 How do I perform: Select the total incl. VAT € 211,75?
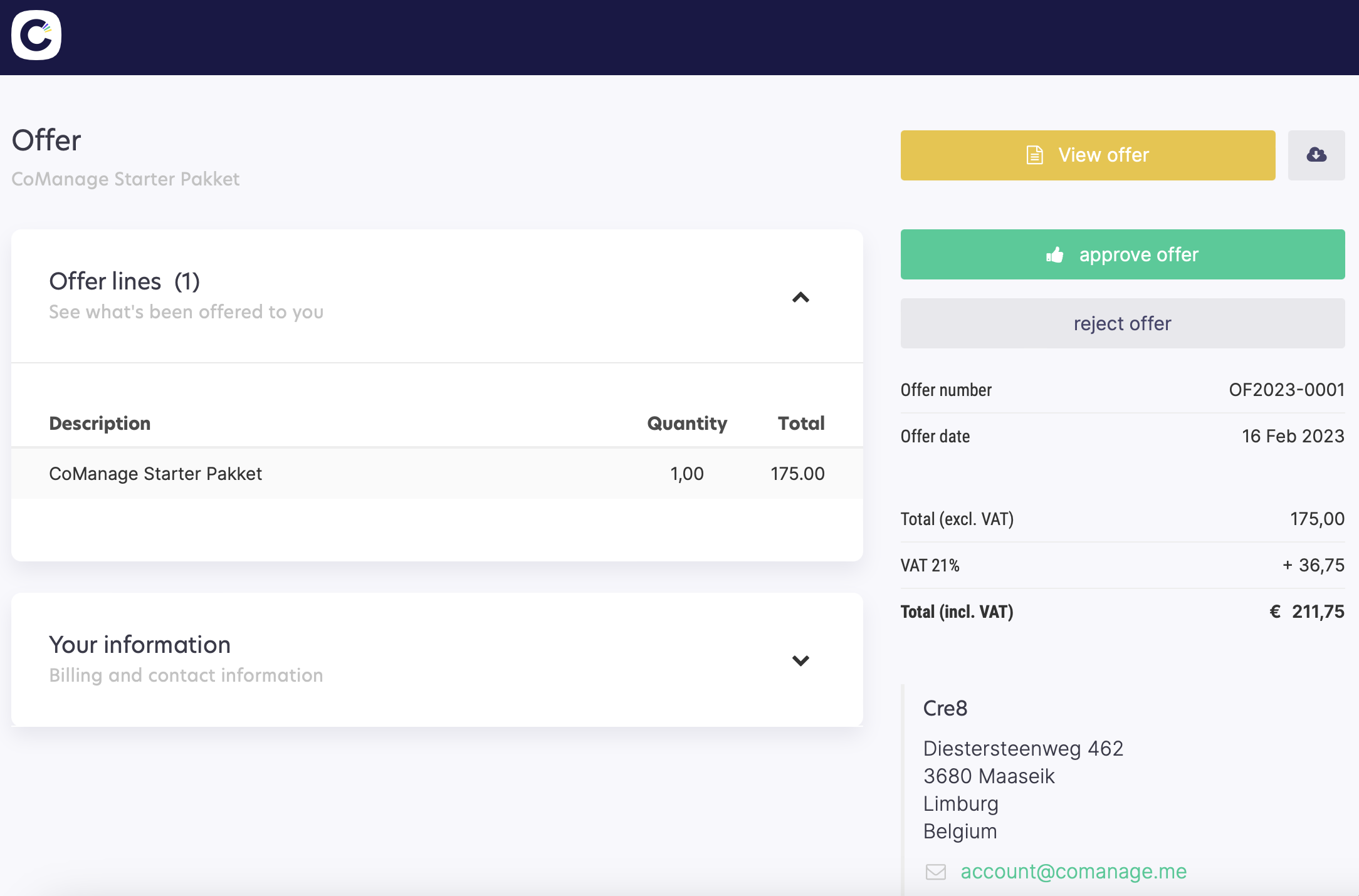pyautogui.click(x=1307, y=612)
